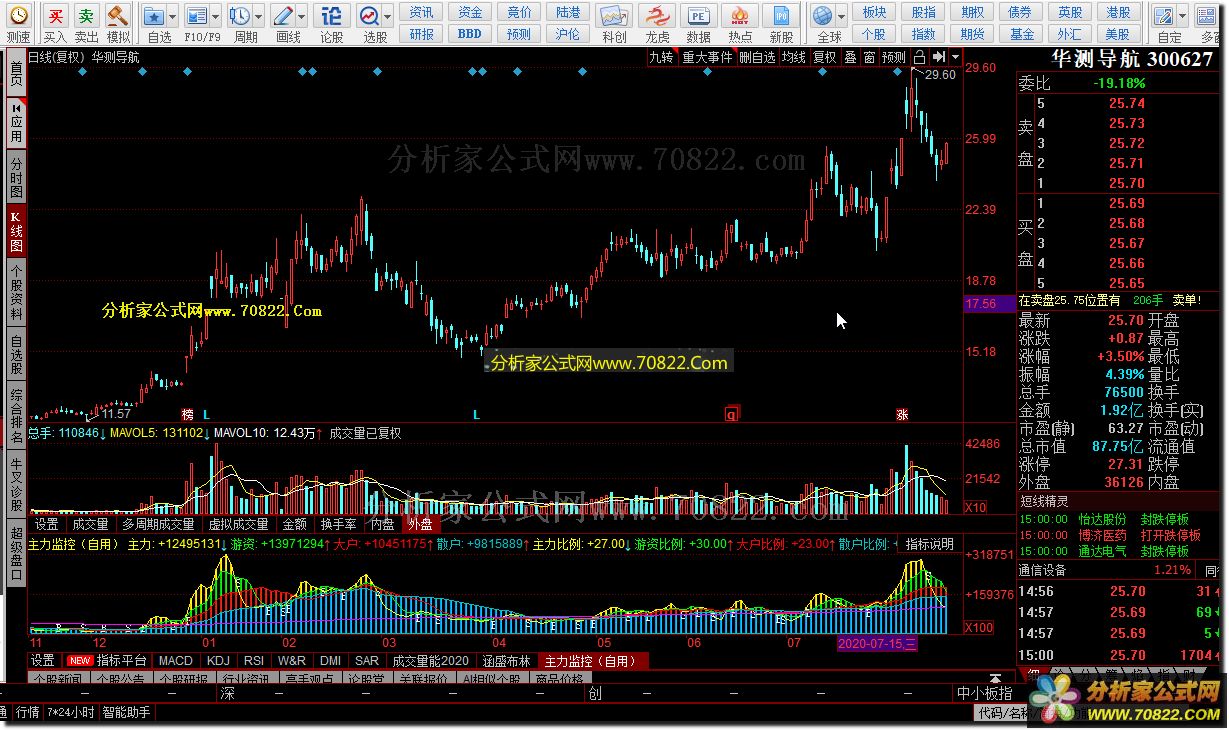Click the 智能助手 status bar item
This screenshot has width=1229, height=730.
pyautogui.click(x=126, y=712)
